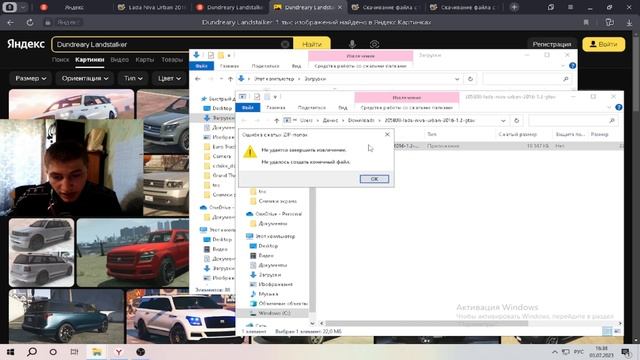
Task: Open Yandex search by image camera
Action: coord(374,44)
